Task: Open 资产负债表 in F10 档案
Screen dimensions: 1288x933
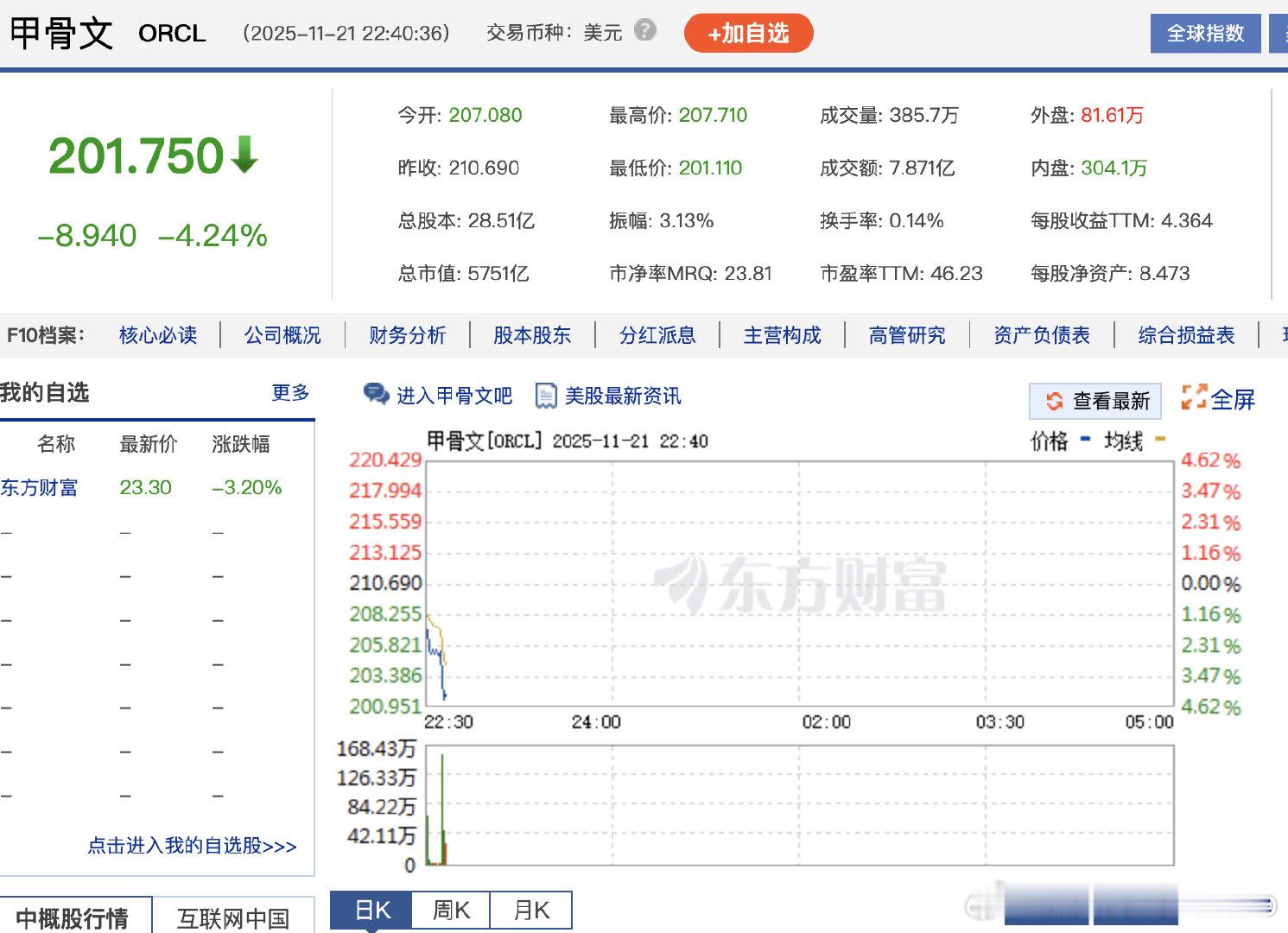Action: 1042,335
